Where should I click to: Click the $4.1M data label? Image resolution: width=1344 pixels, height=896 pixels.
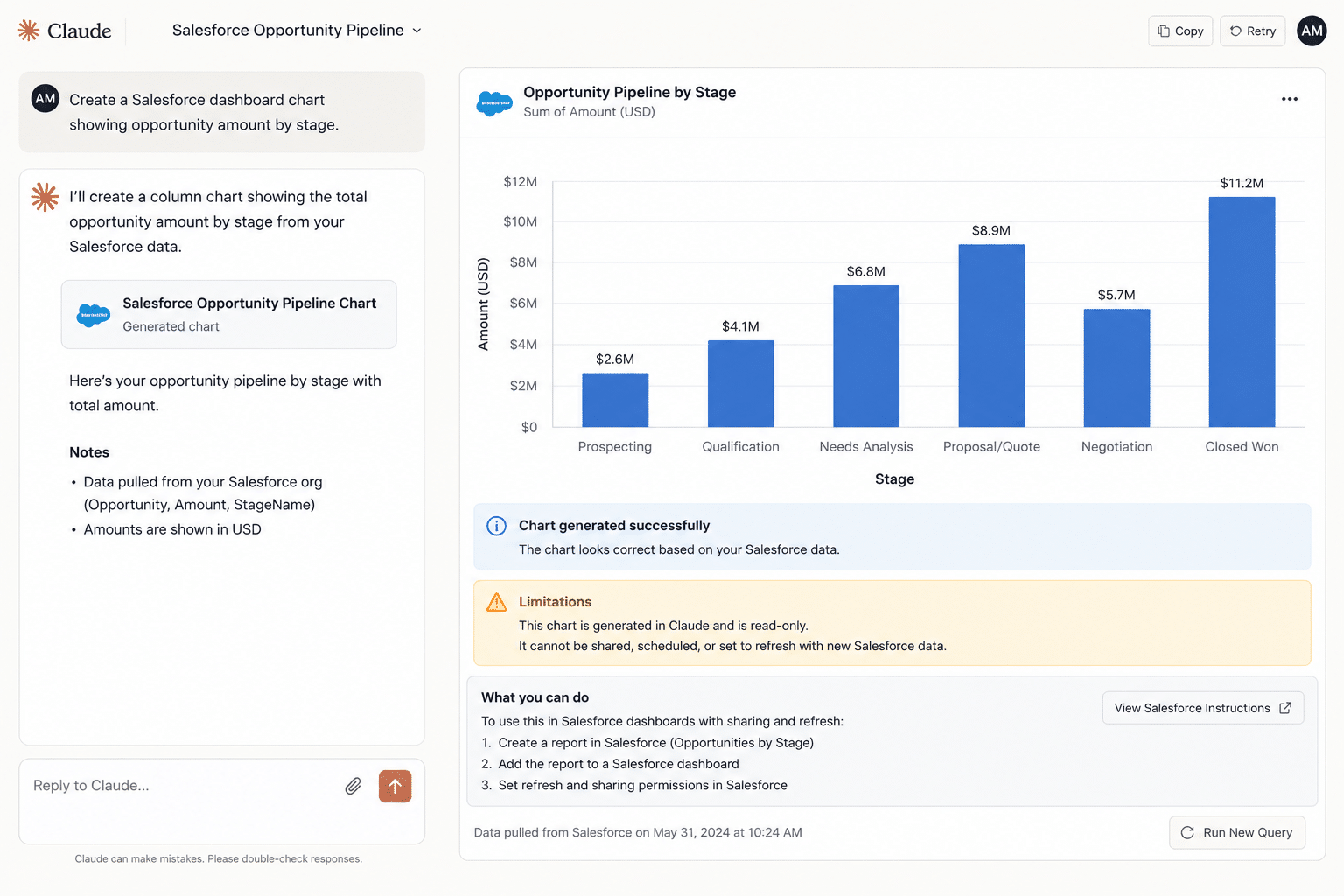740,326
